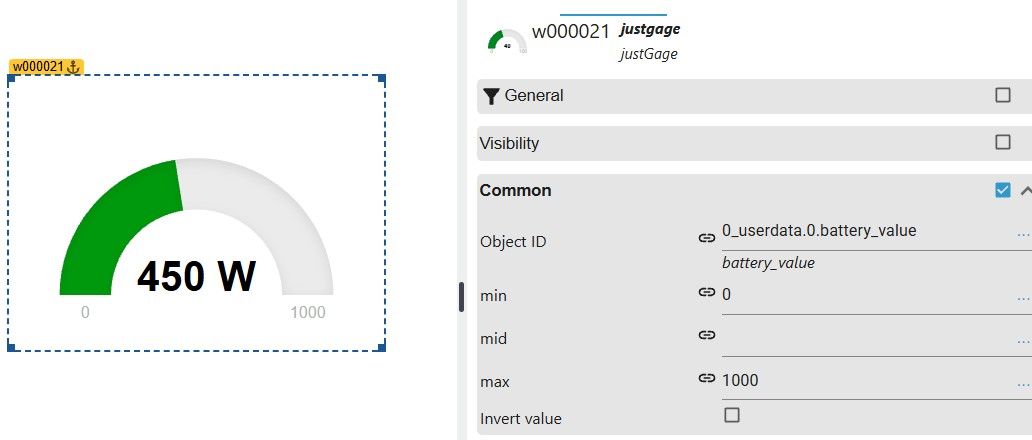The width and height of the screenshot is (1032, 440).
Task: Collapse the Common section chevron
Action: click(x=1025, y=191)
